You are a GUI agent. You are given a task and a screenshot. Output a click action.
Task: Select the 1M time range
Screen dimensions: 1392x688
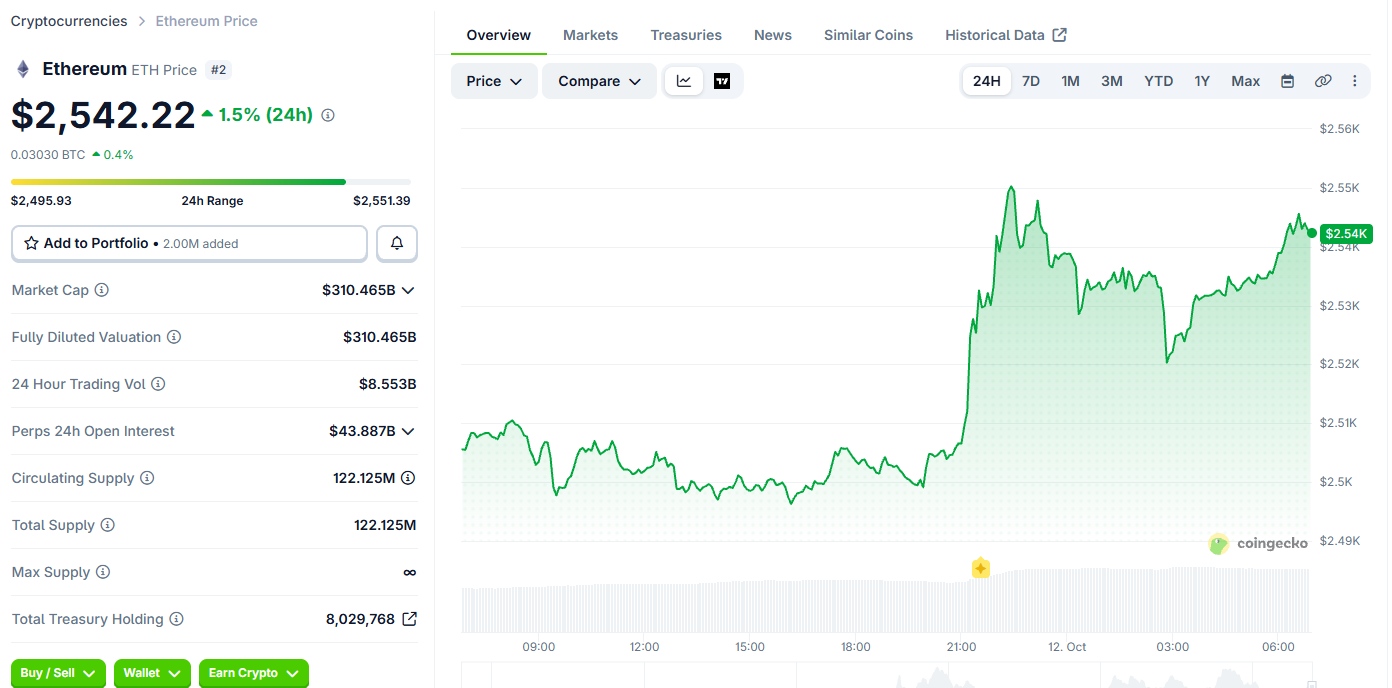point(1071,81)
